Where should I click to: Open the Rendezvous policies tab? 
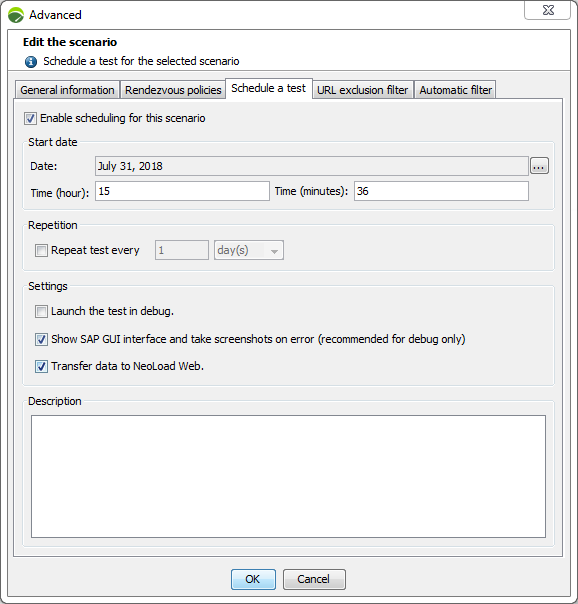[x=173, y=90]
